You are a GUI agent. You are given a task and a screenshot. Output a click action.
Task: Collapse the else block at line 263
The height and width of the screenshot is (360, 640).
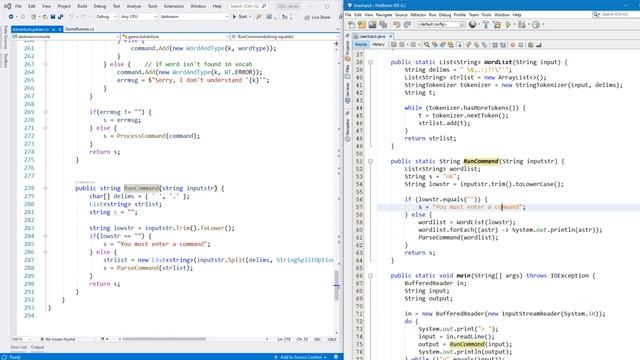coord(45,64)
